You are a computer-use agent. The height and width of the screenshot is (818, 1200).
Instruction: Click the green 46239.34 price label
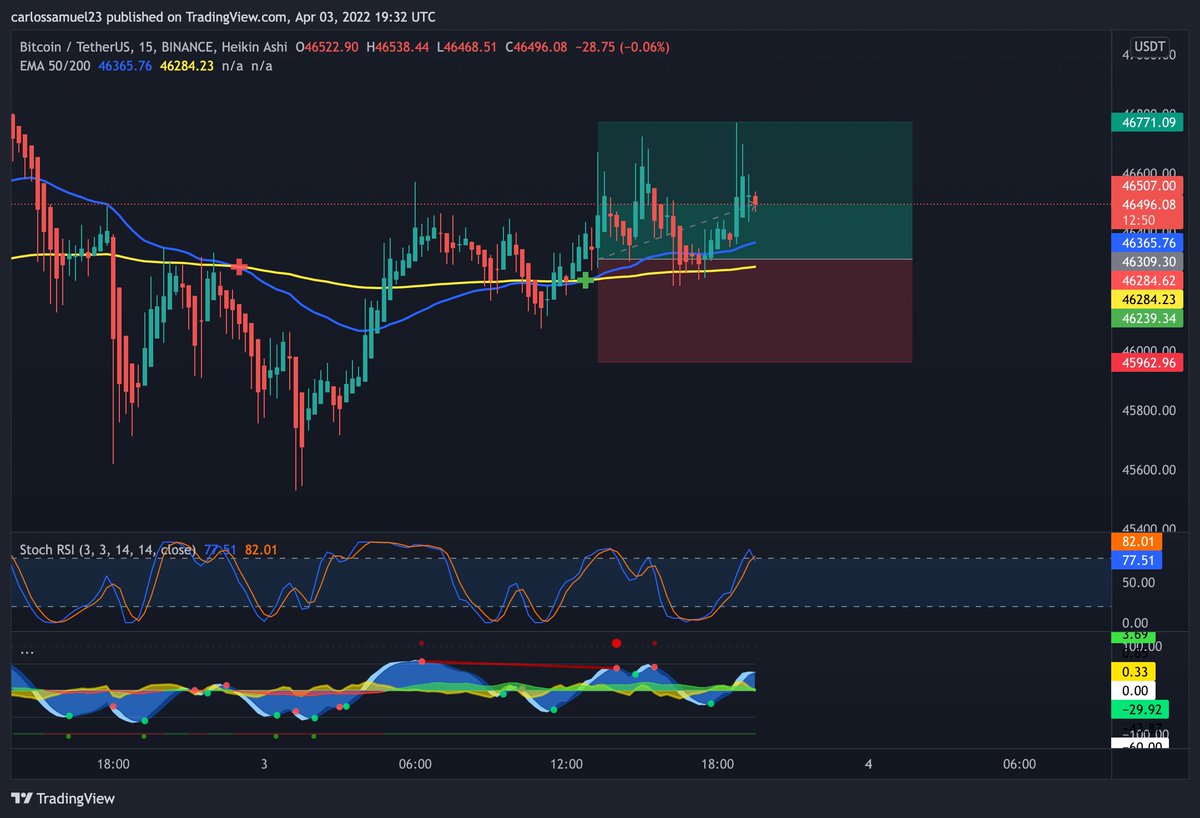point(1146,318)
